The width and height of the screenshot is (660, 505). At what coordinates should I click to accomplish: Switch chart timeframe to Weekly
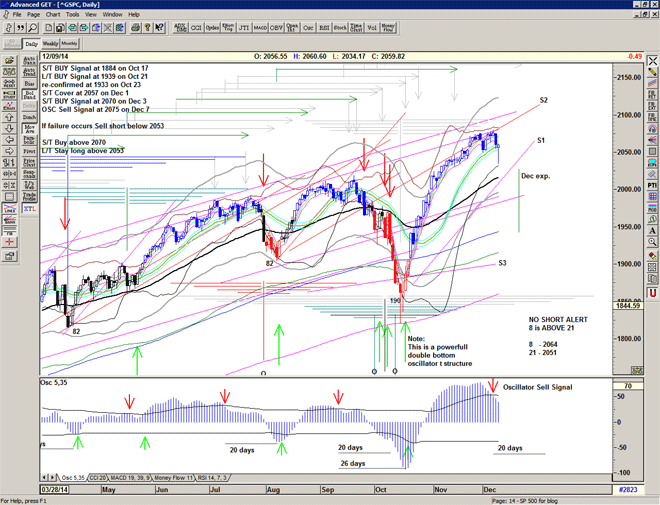click(x=50, y=44)
